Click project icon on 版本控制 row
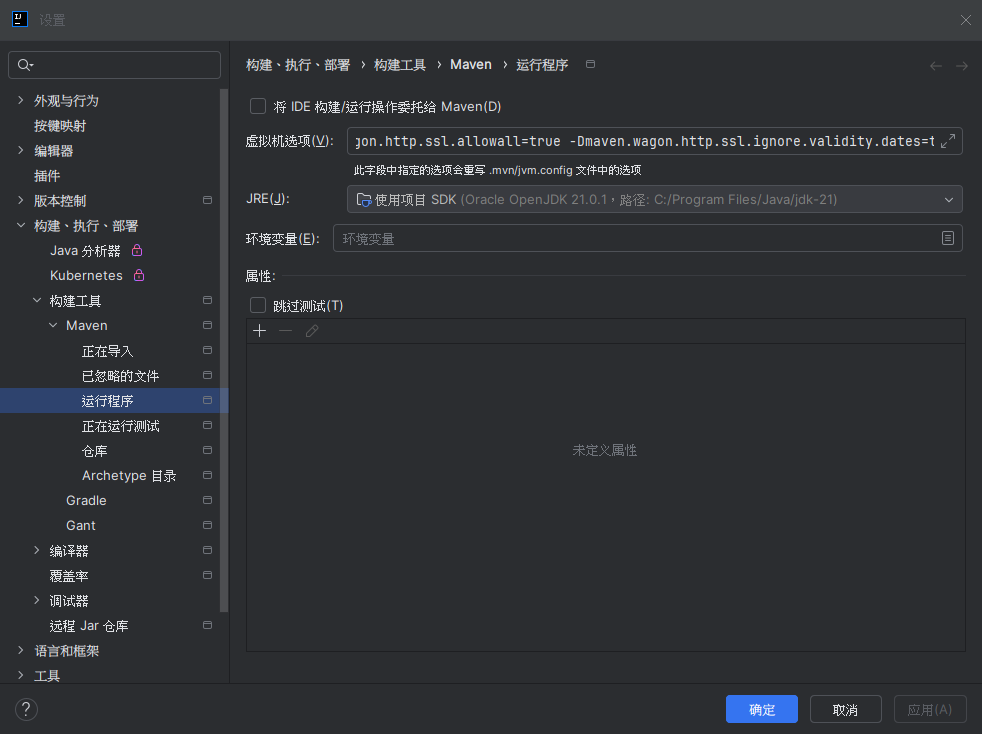The image size is (982, 734). [x=207, y=200]
